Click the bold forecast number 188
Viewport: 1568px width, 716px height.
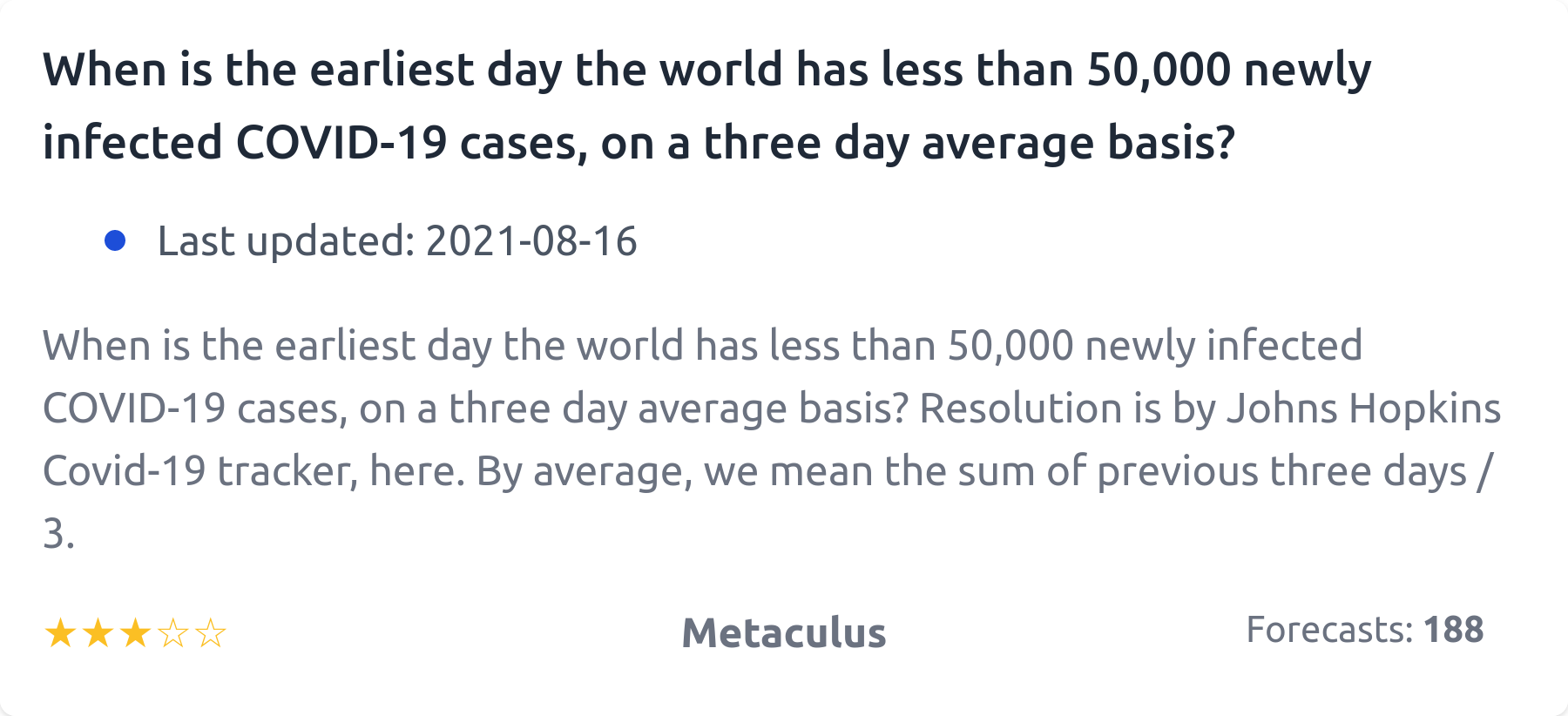coord(1453,630)
